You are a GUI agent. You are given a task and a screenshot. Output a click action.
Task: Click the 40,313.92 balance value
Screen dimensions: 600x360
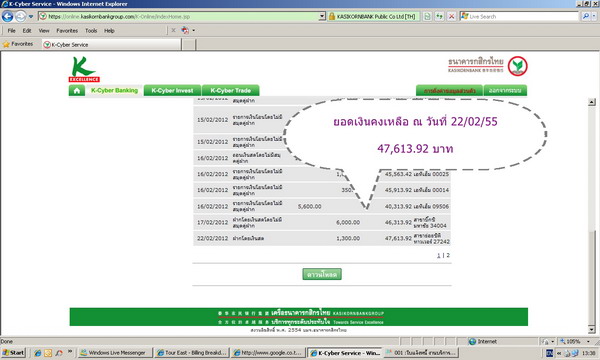click(x=398, y=206)
